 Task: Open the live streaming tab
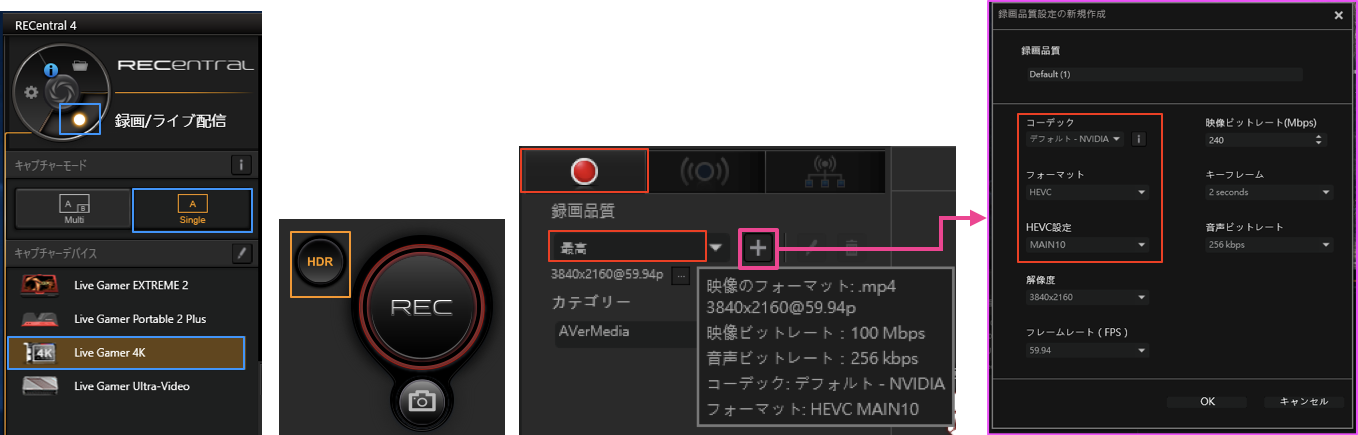pyautogui.click(x=705, y=170)
